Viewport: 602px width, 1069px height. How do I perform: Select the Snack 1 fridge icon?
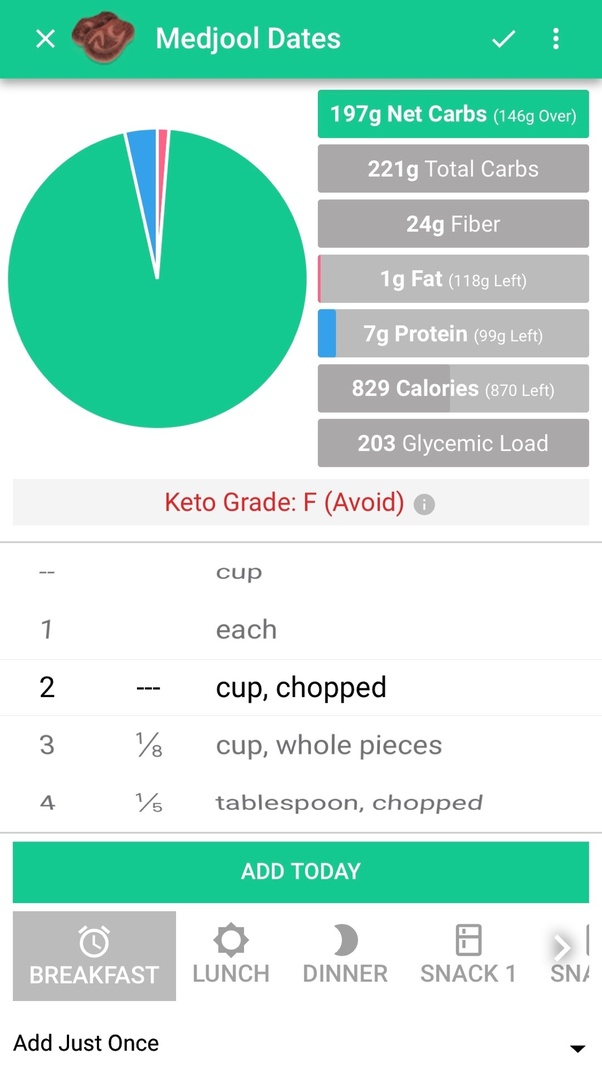(x=468, y=940)
